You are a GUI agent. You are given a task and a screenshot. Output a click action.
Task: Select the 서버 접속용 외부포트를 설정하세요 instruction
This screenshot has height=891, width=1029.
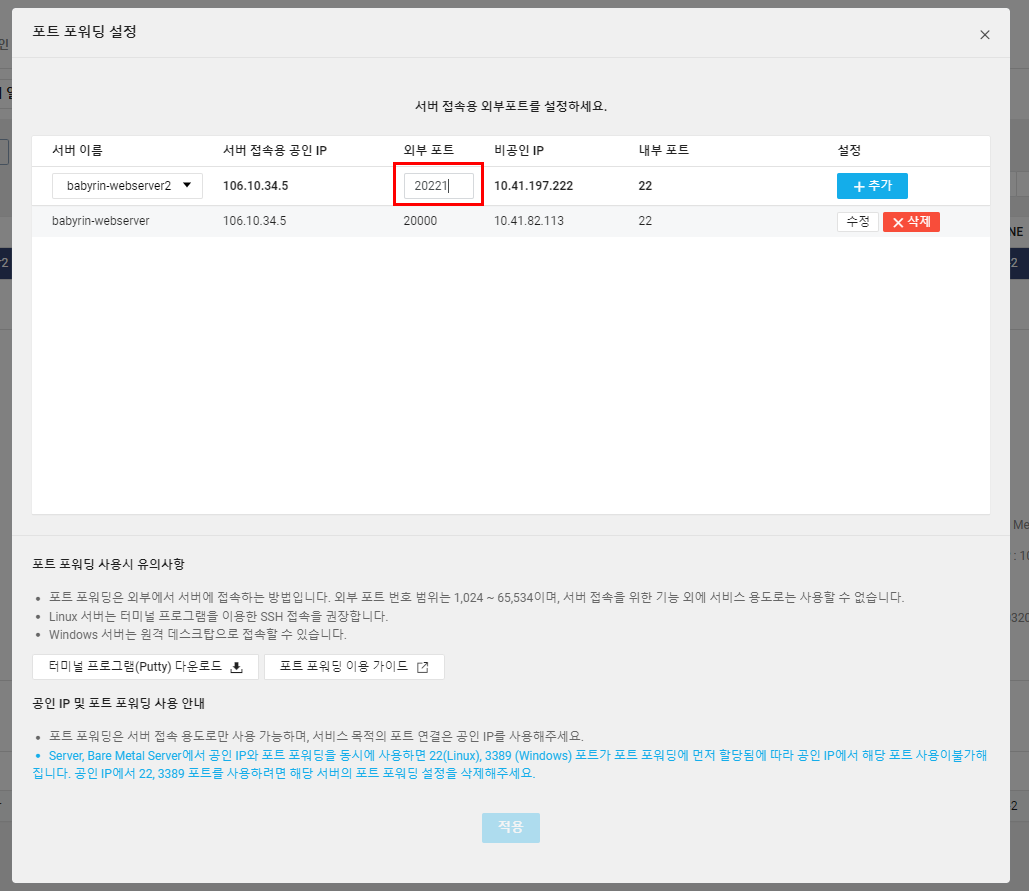tap(511, 106)
